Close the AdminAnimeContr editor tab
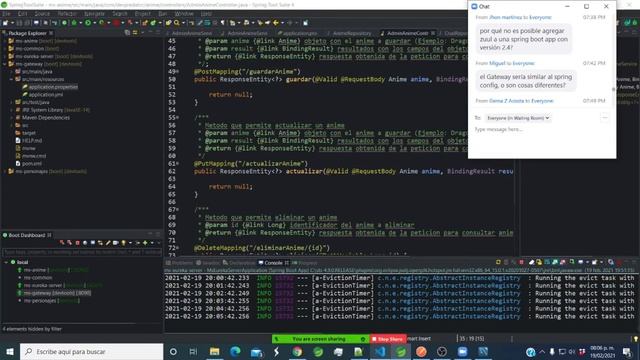The width and height of the screenshot is (640, 360). coord(433,33)
